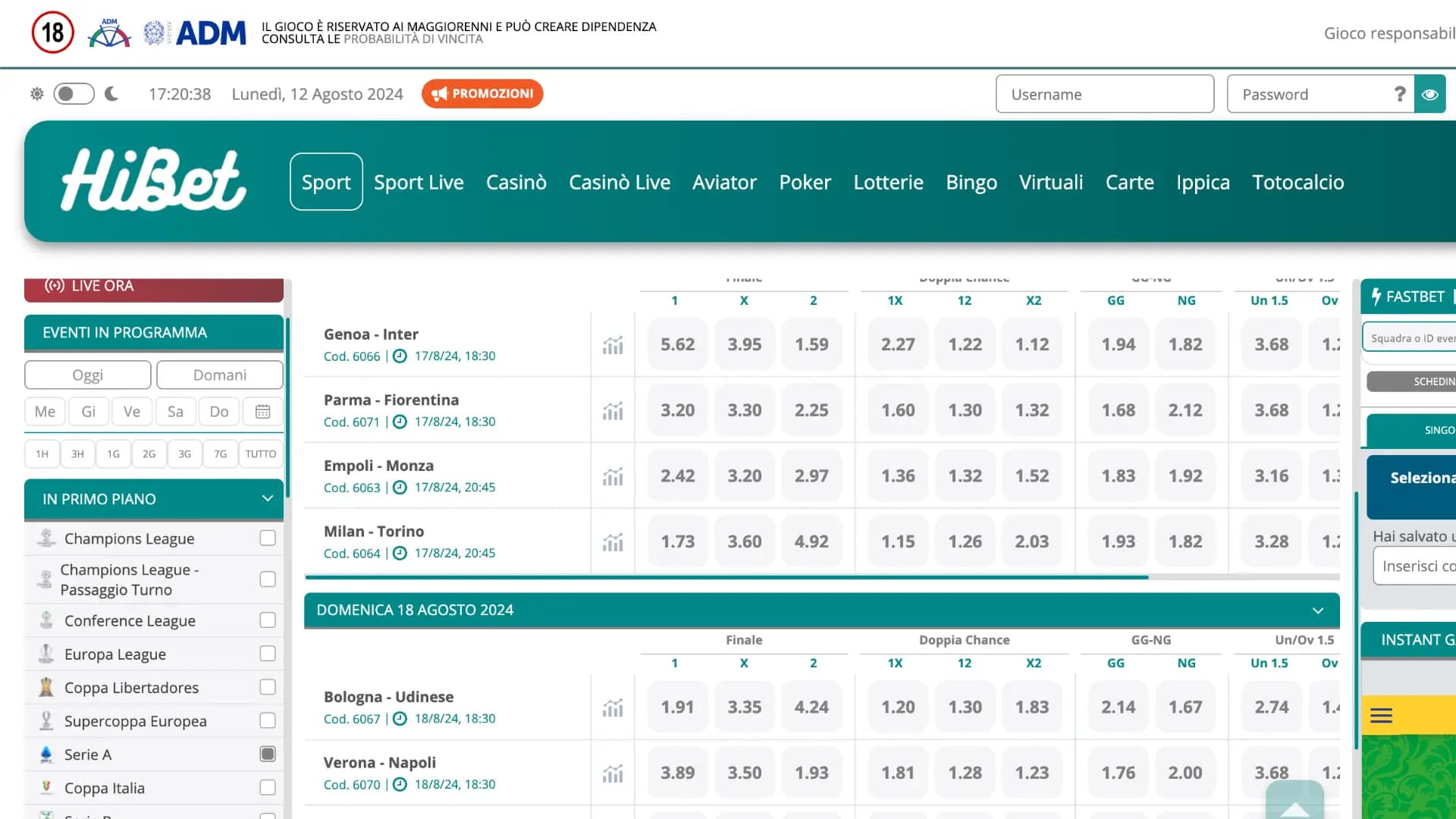Switch to the Totocalcio section
Viewport: 1456px width, 819px height.
[1298, 182]
